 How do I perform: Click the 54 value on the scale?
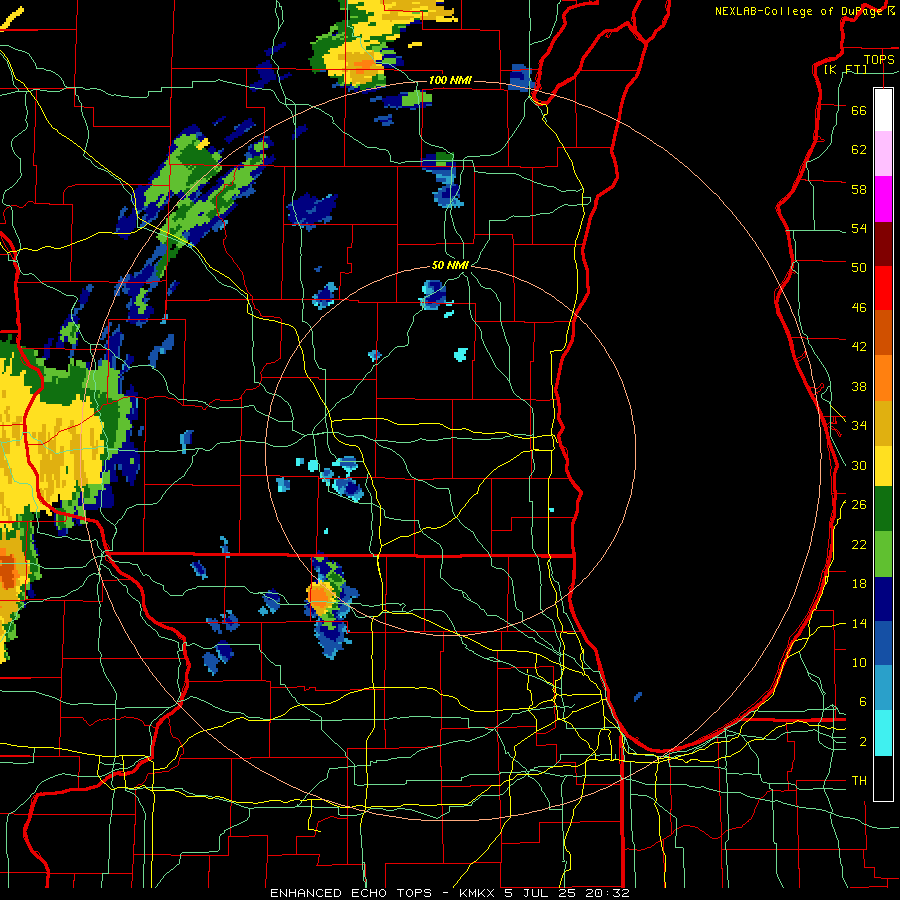[859, 228]
